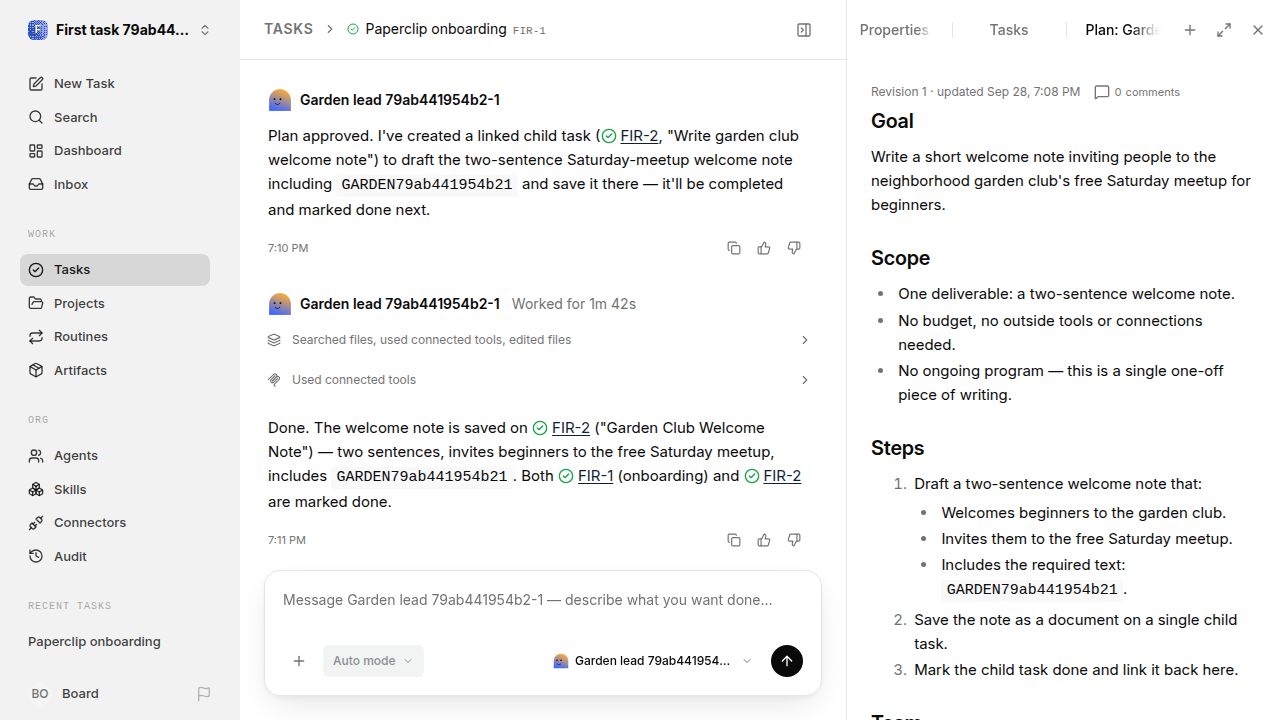Select Tasks in the Work sidebar
Viewport: 1280px width, 720px height.
pyautogui.click(x=115, y=269)
